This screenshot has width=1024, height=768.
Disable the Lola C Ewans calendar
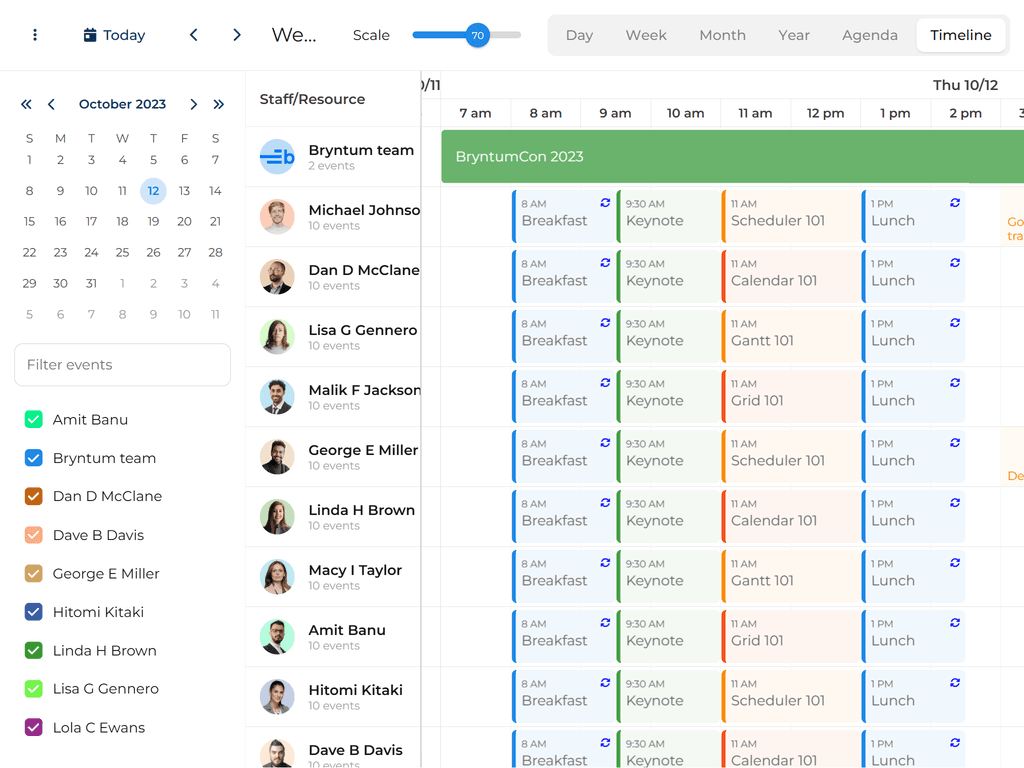[33, 728]
